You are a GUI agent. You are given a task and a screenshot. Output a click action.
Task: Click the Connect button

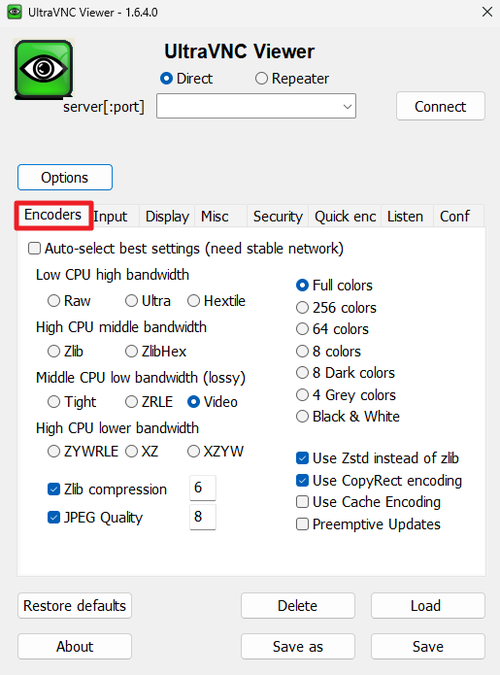pyautogui.click(x=440, y=106)
